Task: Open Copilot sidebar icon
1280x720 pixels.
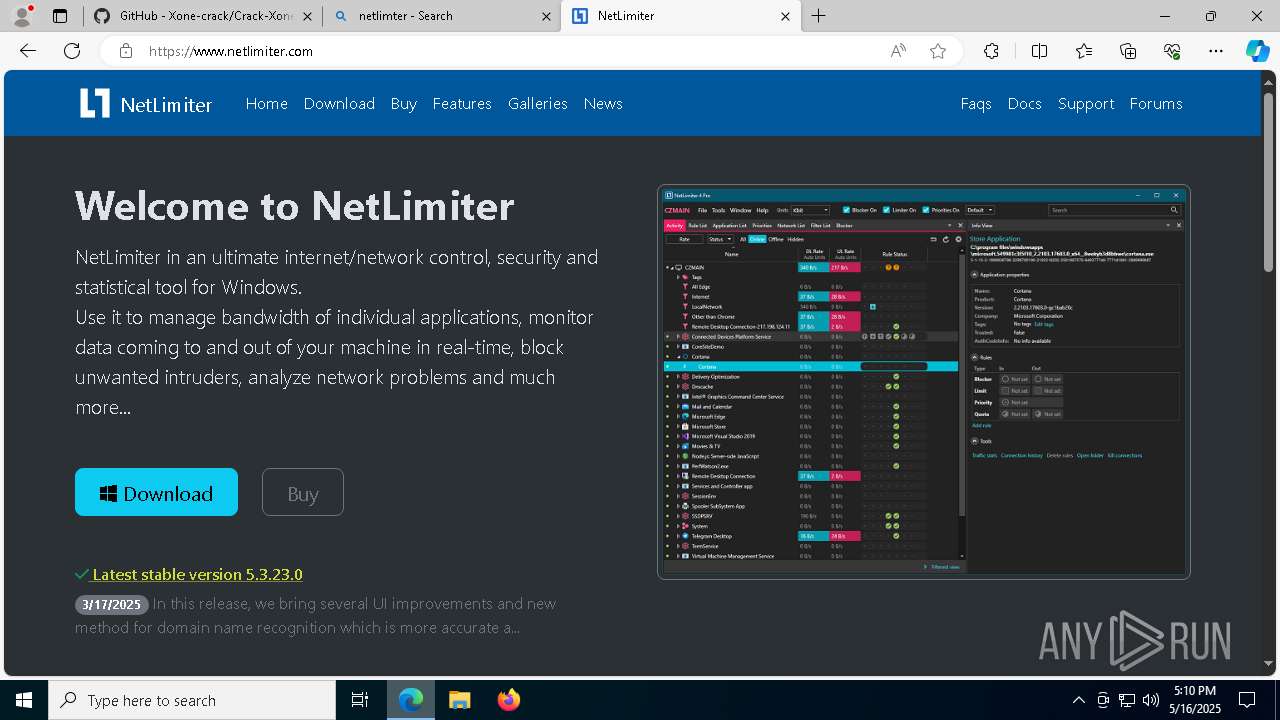Action: (x=1258, y=51)
